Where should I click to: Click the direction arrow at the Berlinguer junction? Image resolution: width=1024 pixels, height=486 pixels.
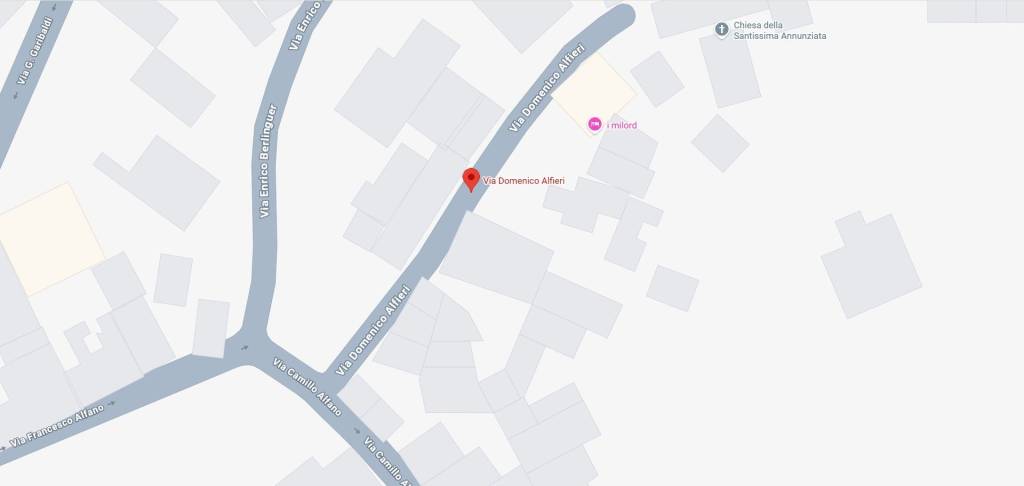245,347
